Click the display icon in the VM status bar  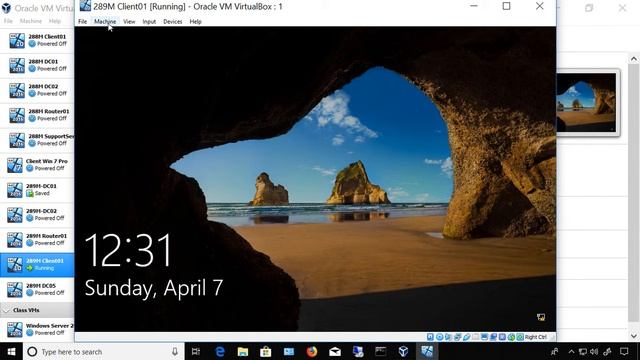click(x=484, y=337)
